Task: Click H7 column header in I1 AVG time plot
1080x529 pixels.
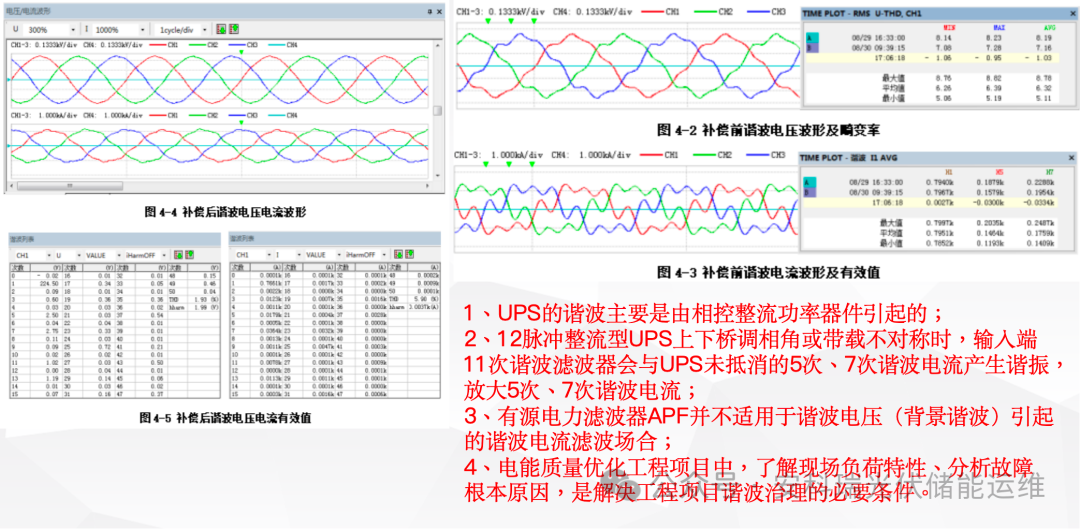Action: [1050, 172]
